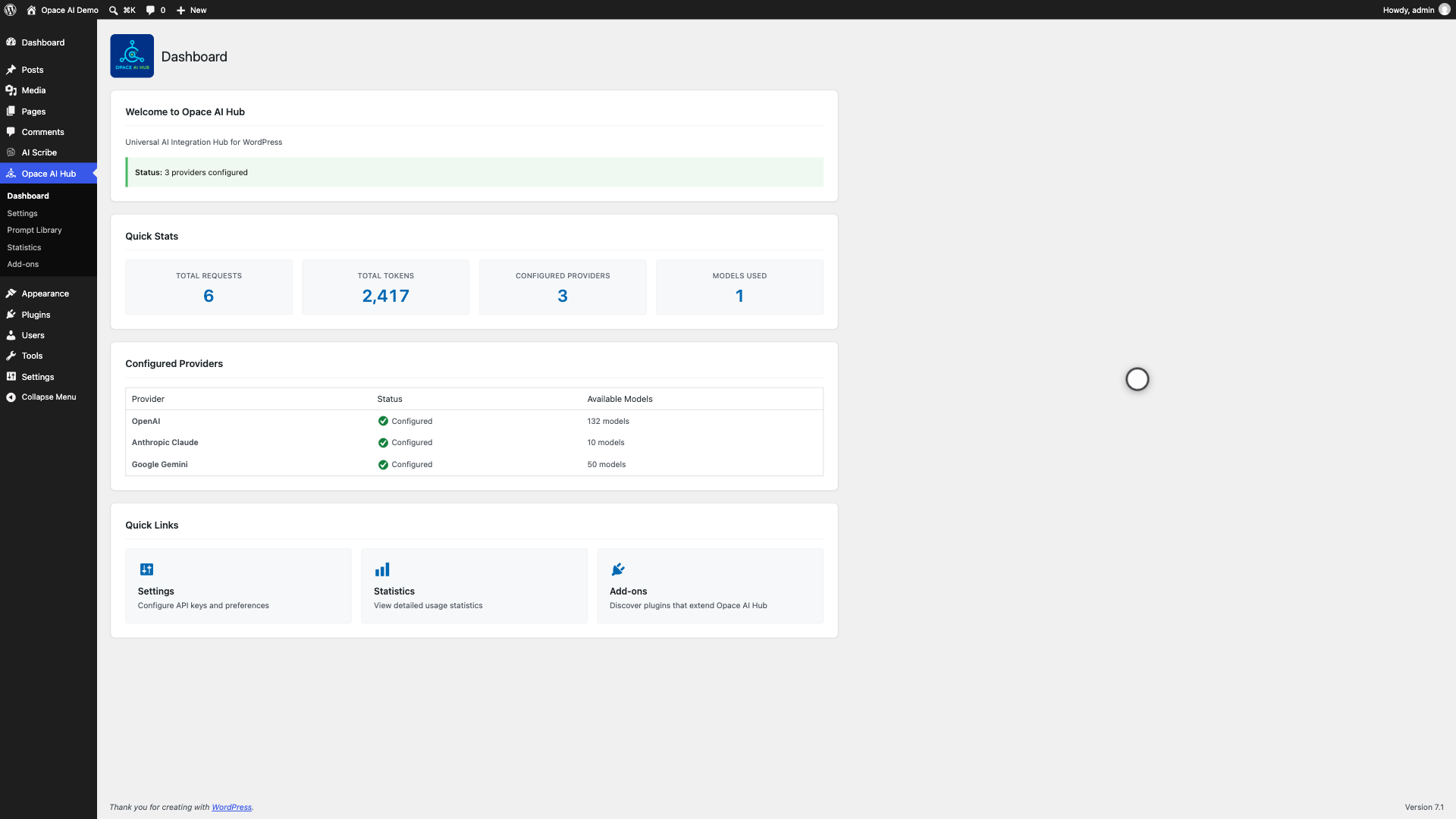Screen dimensions: 1456x819
Task: Click the Tools wrench icon
Action: 11,356
